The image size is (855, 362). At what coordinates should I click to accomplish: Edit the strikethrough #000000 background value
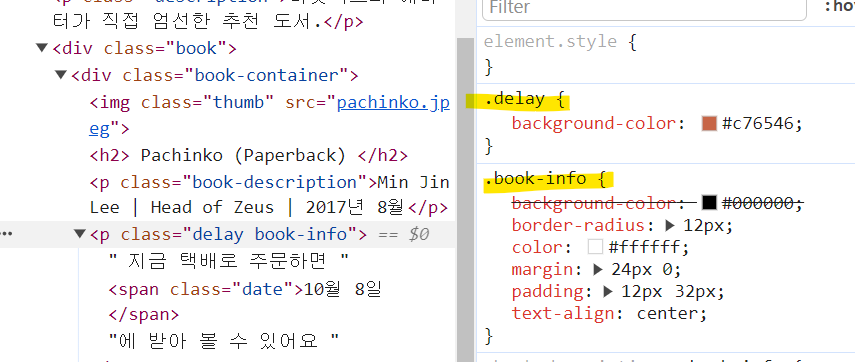tap(757, 203)
